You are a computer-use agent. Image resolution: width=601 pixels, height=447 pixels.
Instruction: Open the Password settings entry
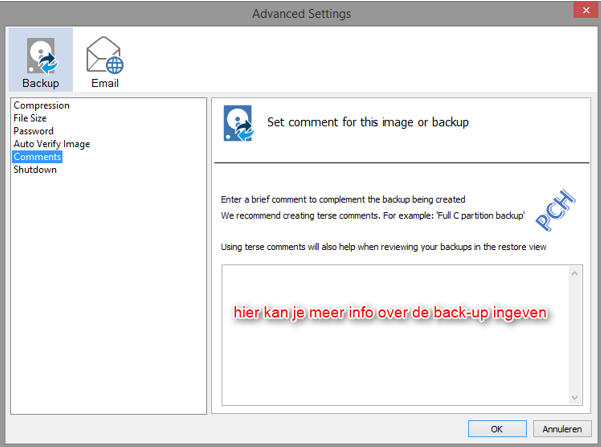tap(33, 131)
